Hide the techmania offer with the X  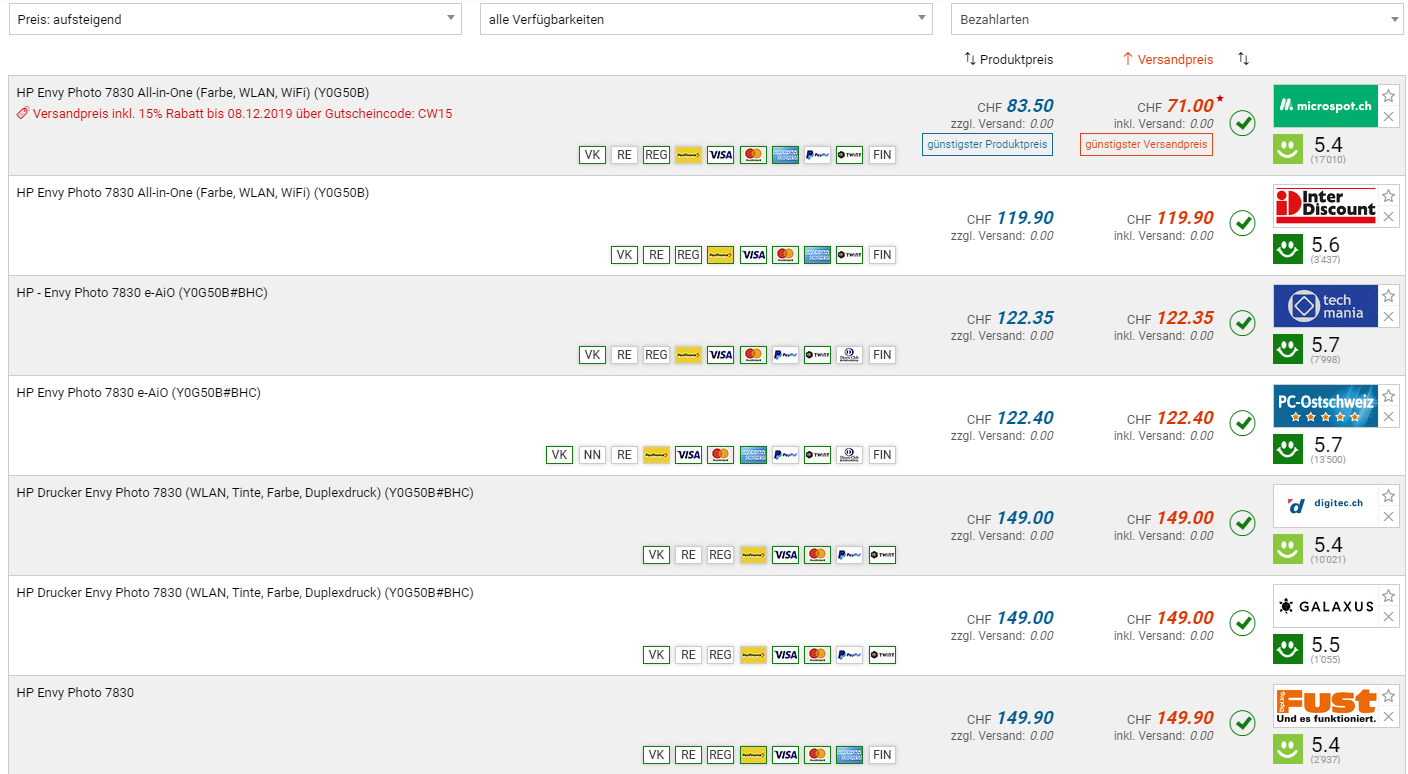pyautogui.click(x=1388, y=317)
